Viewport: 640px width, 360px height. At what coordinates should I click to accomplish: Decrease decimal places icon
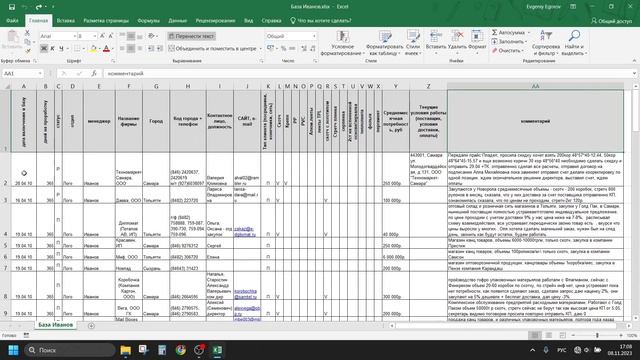313,49
